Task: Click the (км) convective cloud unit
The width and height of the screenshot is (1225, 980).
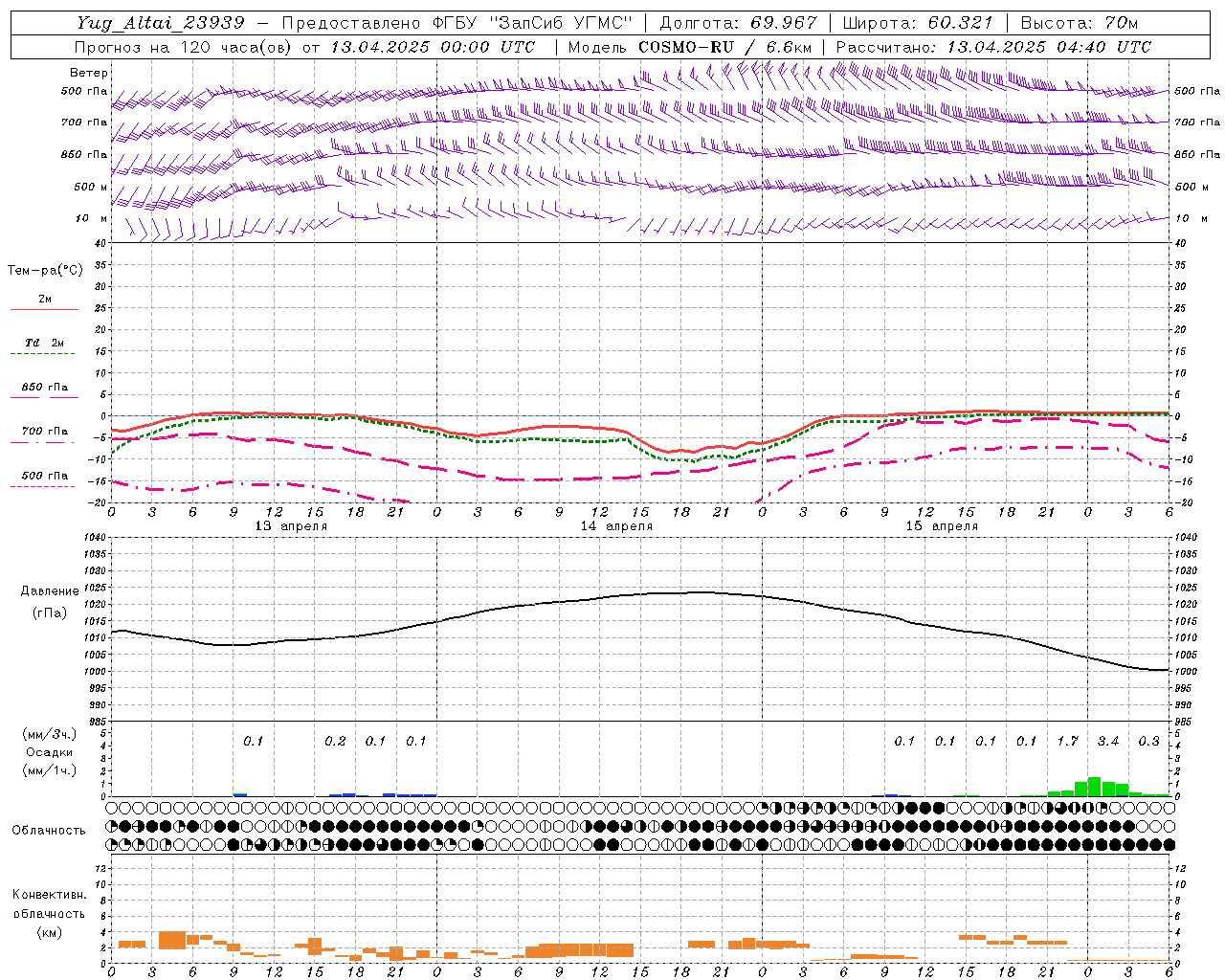Action: [49, 932]
